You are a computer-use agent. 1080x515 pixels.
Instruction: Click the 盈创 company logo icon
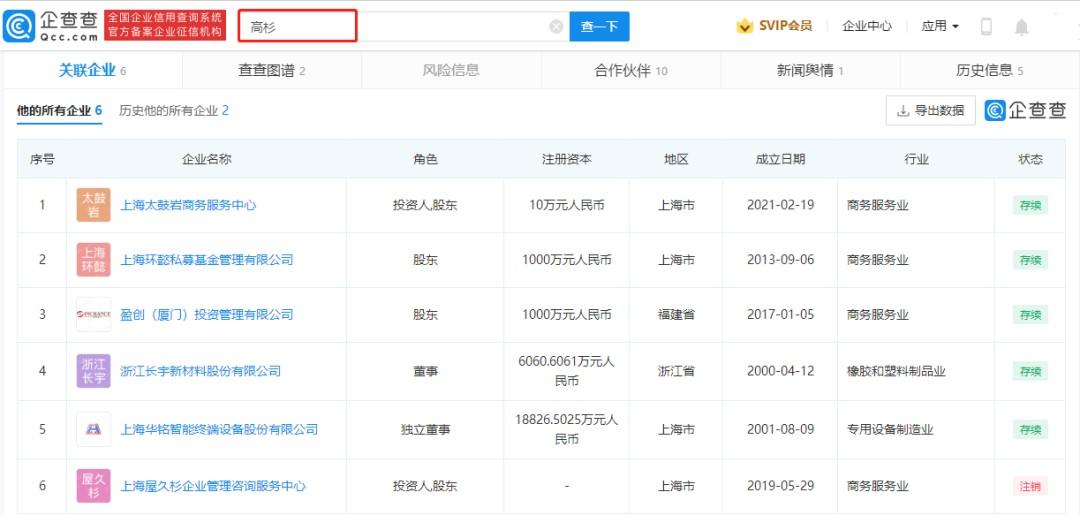click(94, 315)
